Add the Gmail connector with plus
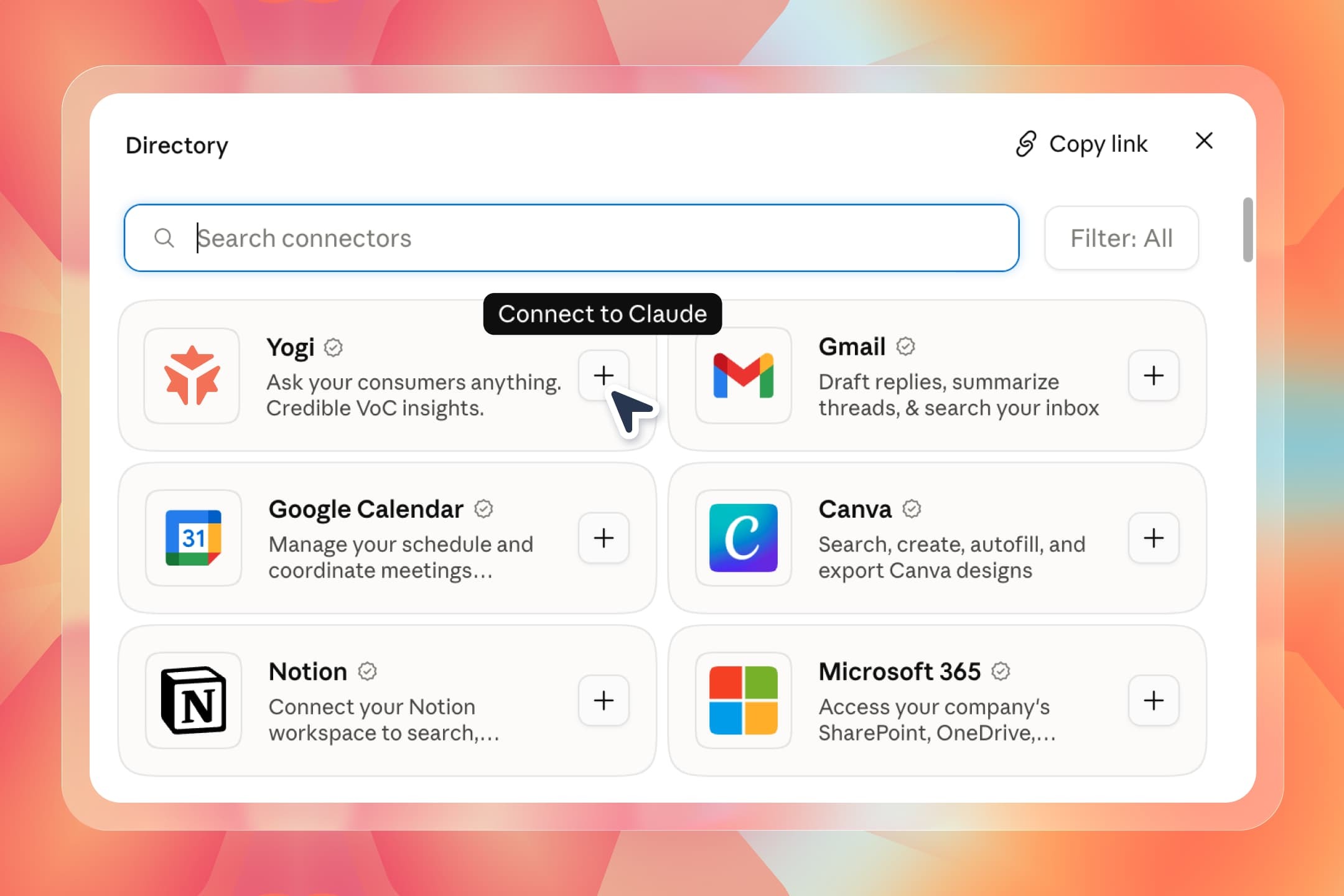The height and width of the screenshot is (896, 1344). pos(1154,375)
